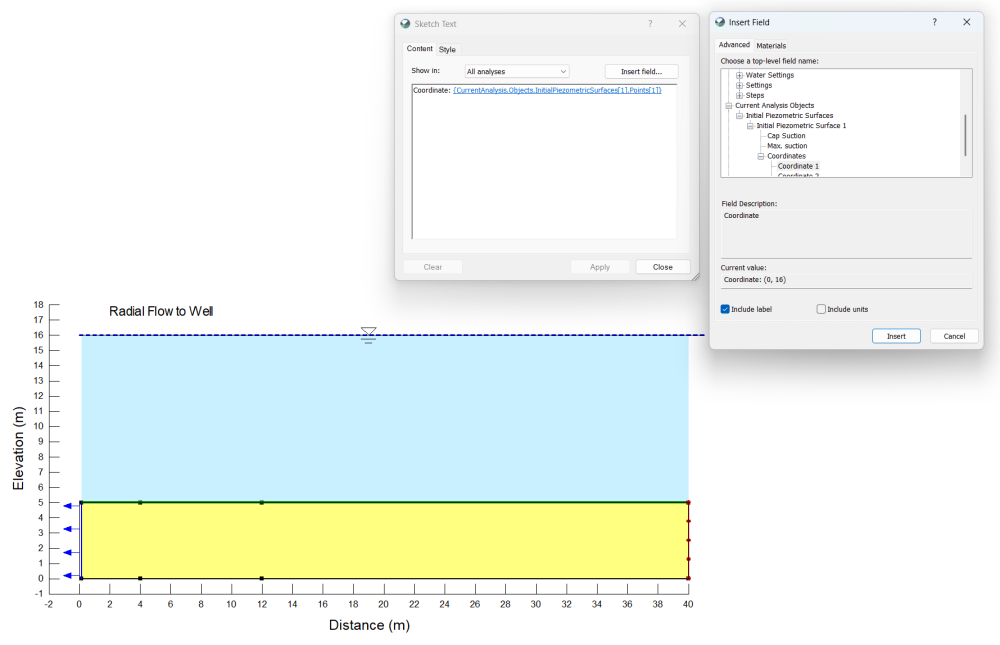Expand the Water Settings tree node
The width and height of the screenshot is (1000, 645).
[740, 75]
